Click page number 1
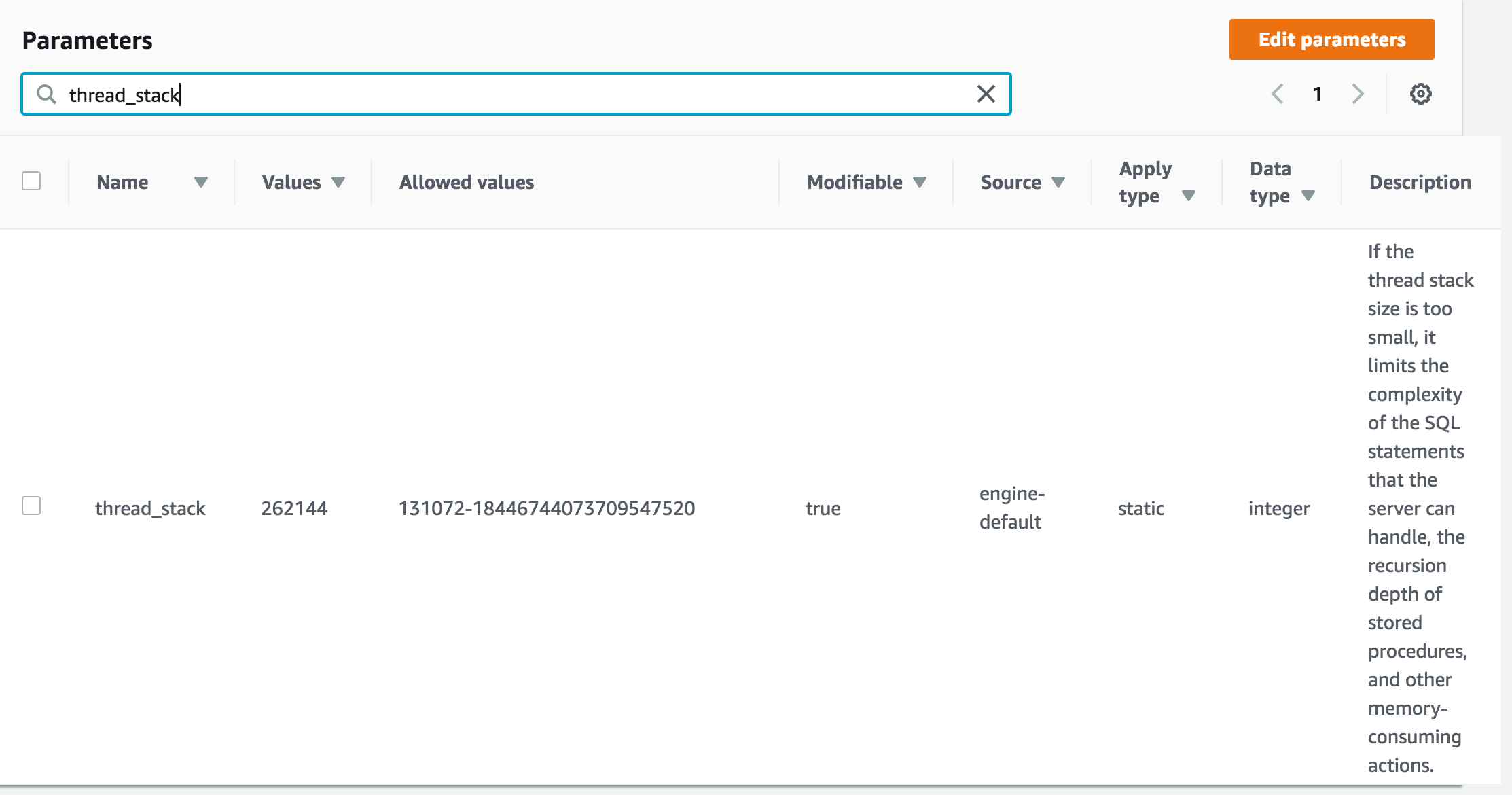The height and width of the screenshot is (795, 1512). pyautogui.click(x=1317, y=94)
